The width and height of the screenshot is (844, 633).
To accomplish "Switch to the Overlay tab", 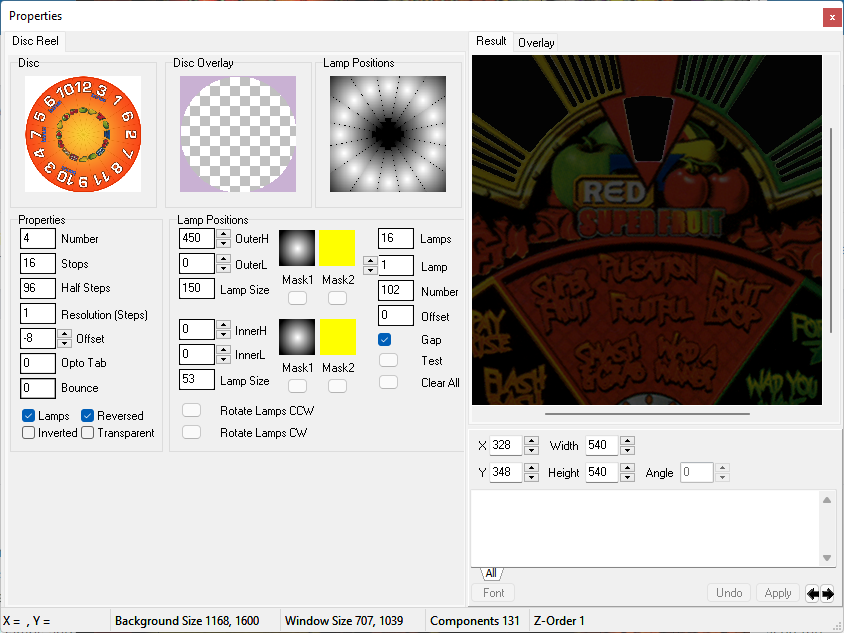I will click(x=536, y=43).
